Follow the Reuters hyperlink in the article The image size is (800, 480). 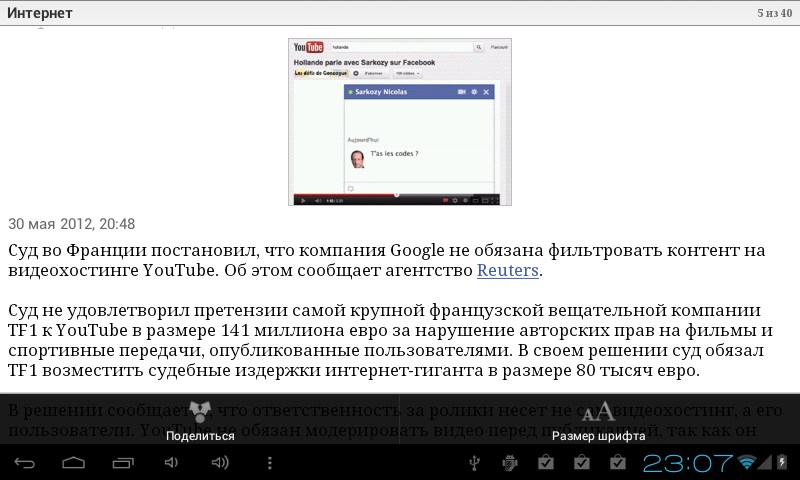coord(508,270)
